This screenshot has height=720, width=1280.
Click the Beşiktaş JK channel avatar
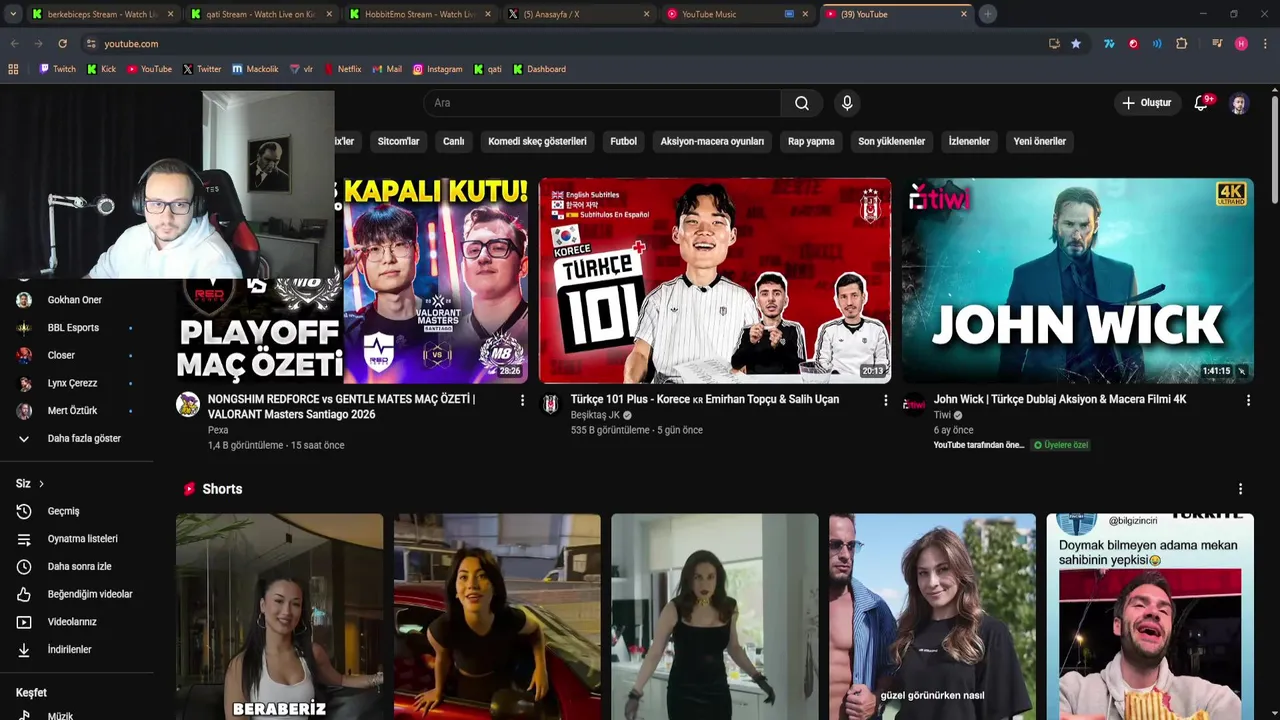550,403
